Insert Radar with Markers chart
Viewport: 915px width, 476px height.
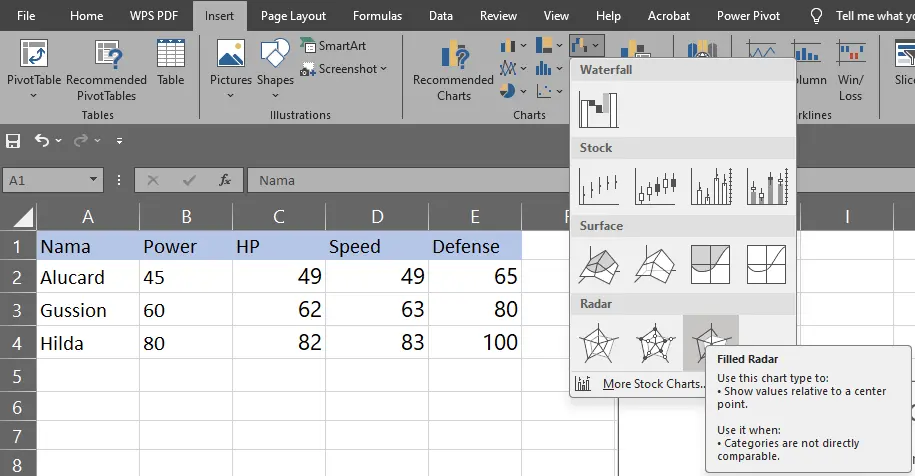point(655,343)
